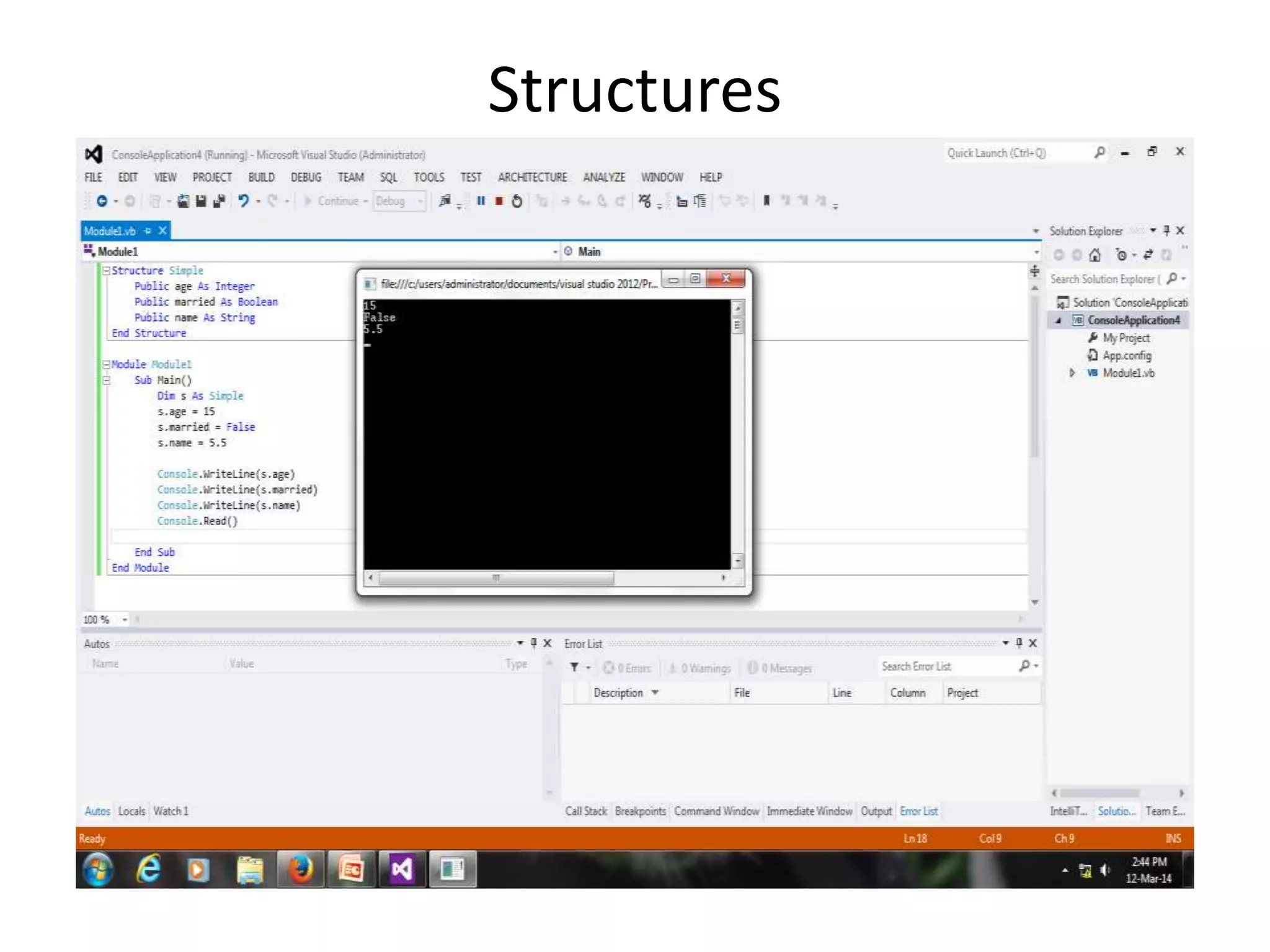Click the console window horizontal scrollbar thumb

pyautogui.click(x=496, y=578)
